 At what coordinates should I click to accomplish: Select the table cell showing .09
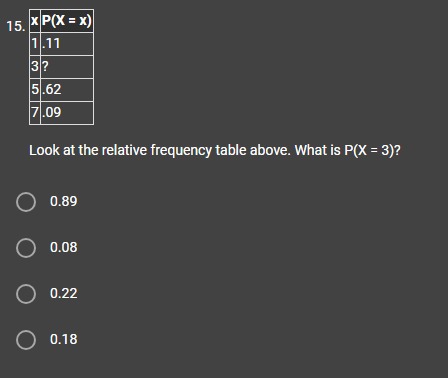tap(67, 113)
